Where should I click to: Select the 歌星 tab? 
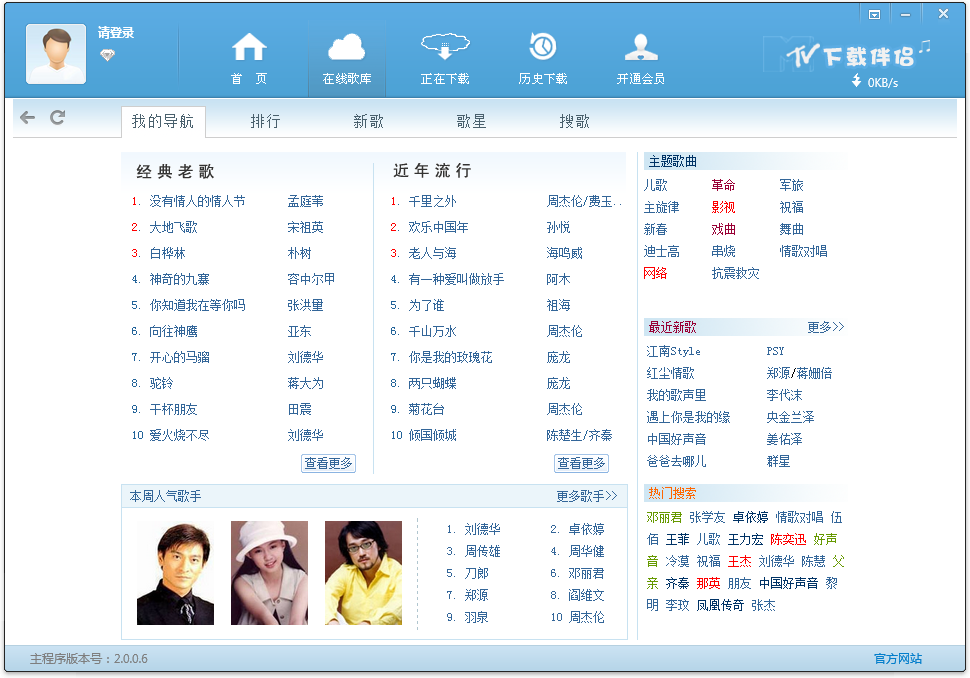click(x=471, y=122)
